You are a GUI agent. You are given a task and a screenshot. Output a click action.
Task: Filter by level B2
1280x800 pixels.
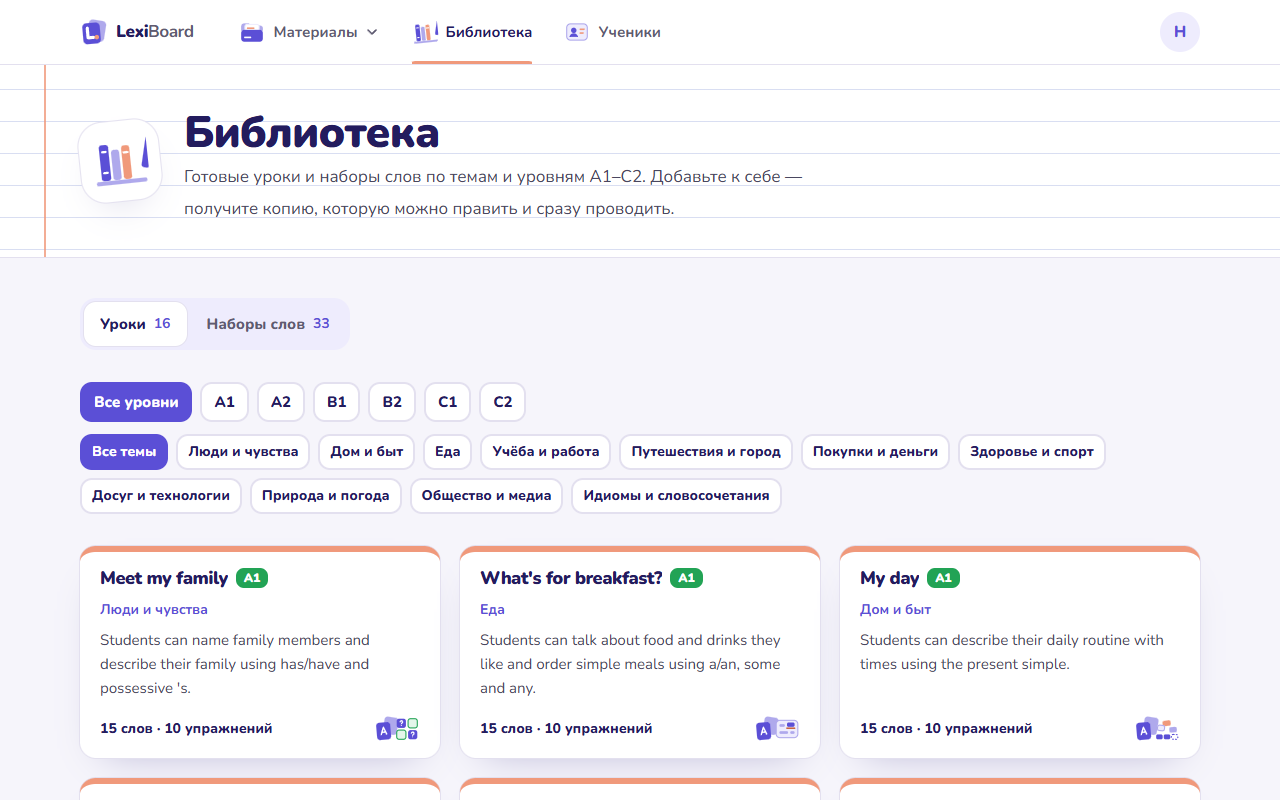pos(392,402)
